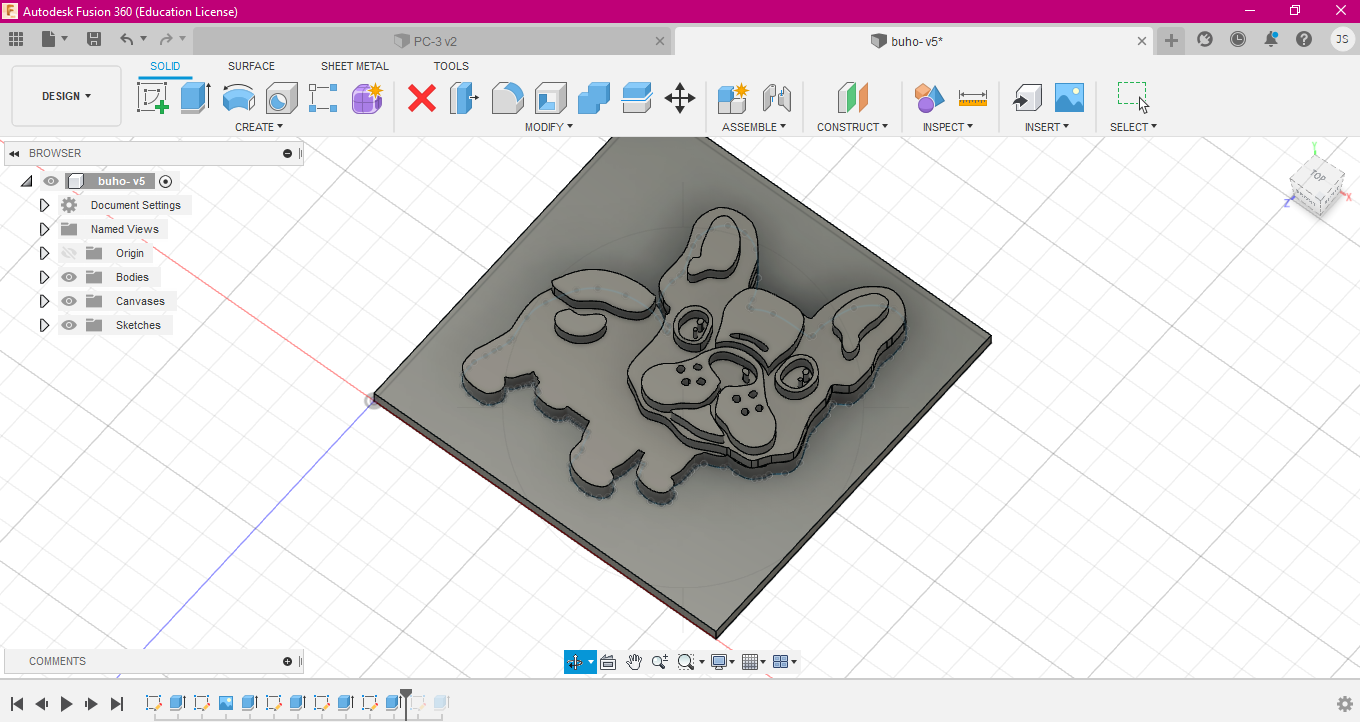
Task: Open the DESIGN workspace dropdown
Action: [x=66, y=96]
